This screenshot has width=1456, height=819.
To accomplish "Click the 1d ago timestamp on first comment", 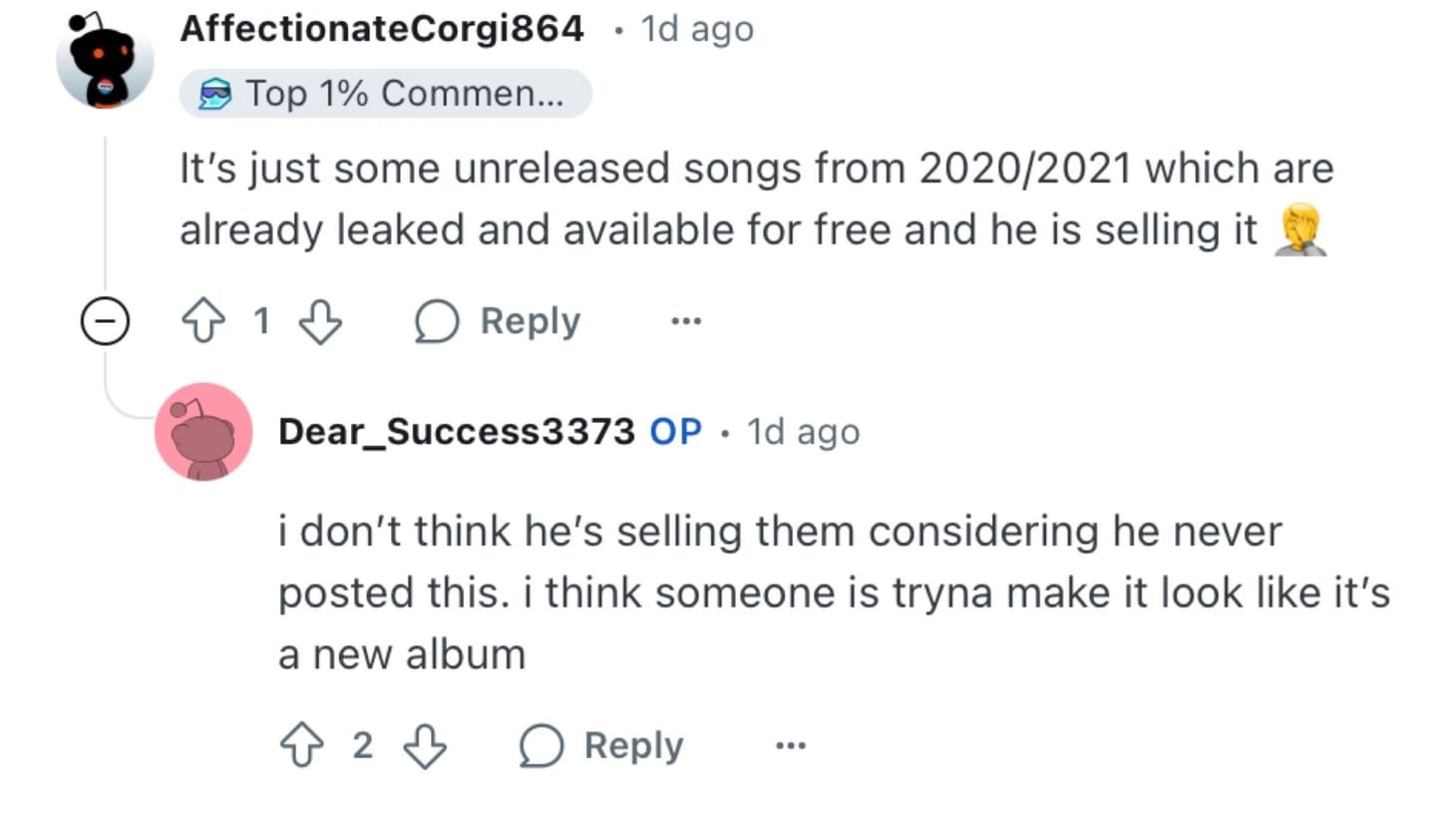I will (x=697, y=30).
